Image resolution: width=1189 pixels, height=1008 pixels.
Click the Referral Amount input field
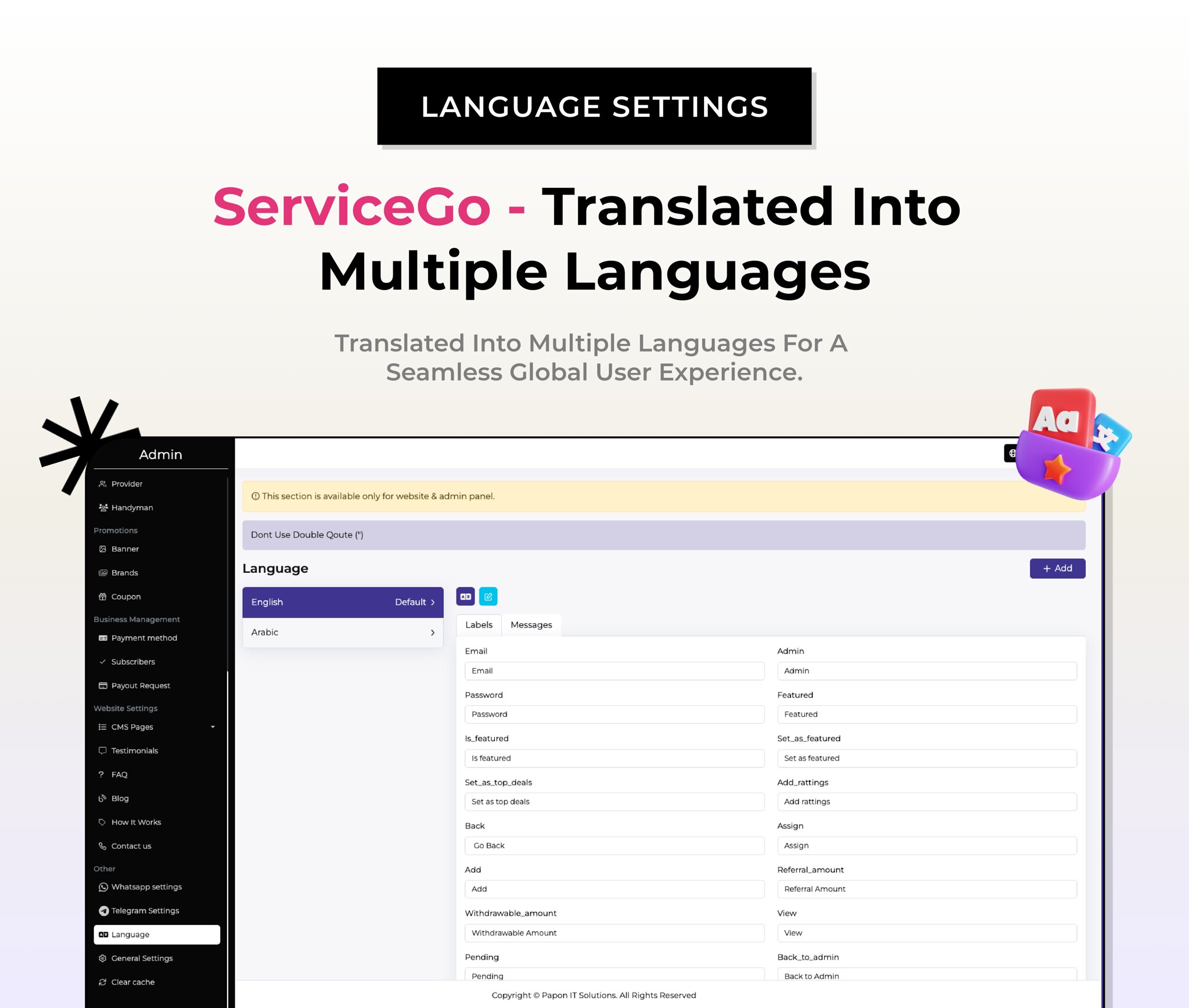927,889
